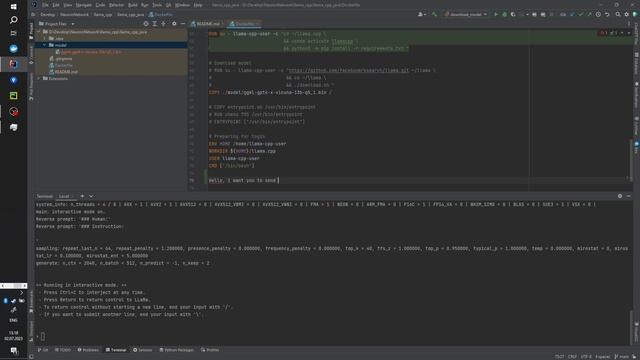Open the Refactor menu
The height and width of the screenshot is (360, 640).
click(116, 5)
